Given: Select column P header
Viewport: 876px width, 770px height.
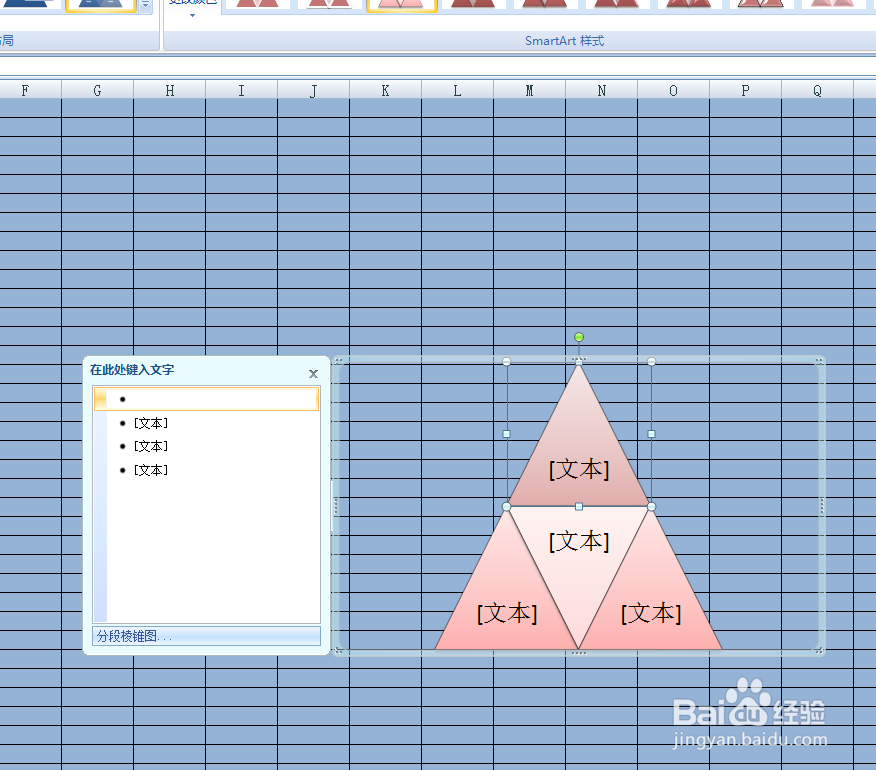Looking at the screenshot, I should coord(745,90).
